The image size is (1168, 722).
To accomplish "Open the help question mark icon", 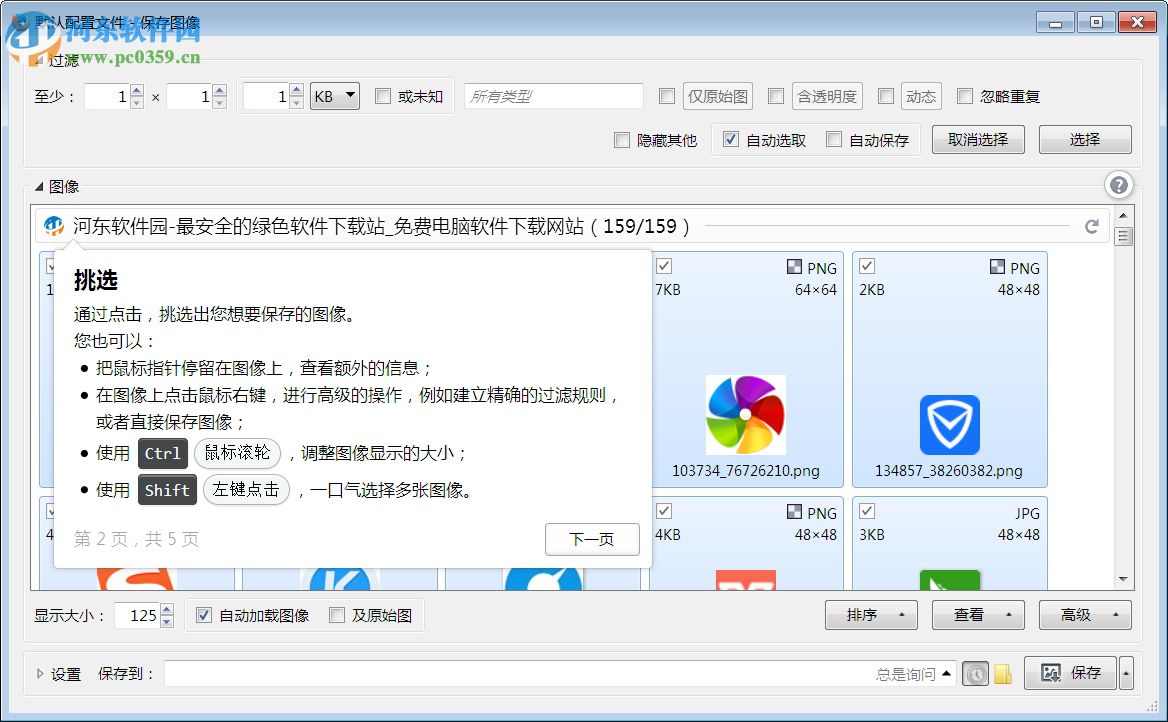I will tap(1118, 184).
